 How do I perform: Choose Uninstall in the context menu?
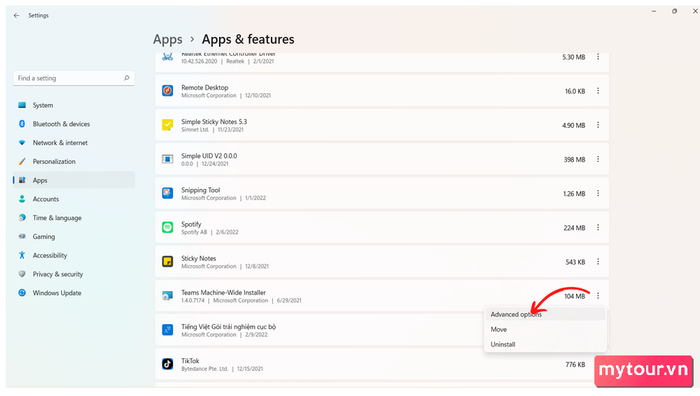(x=545, y=344)
